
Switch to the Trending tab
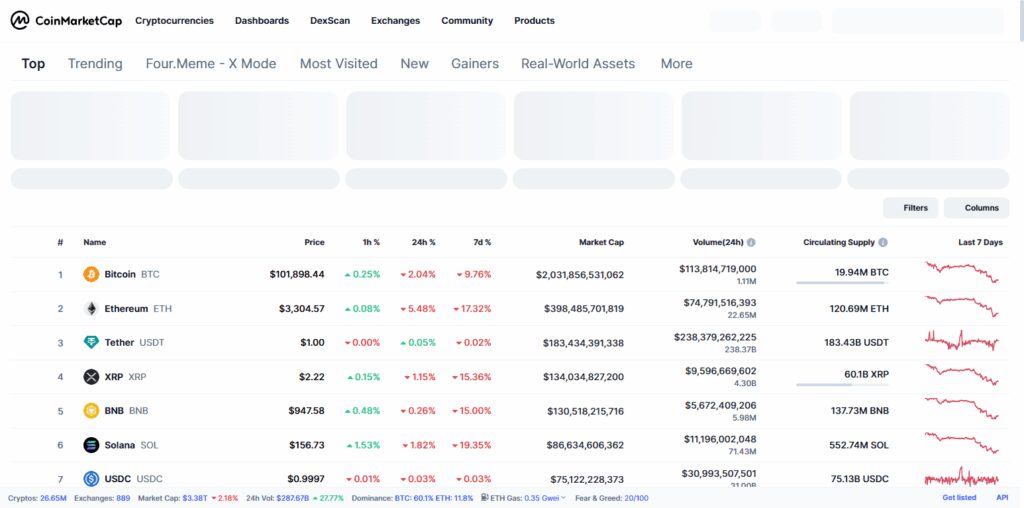(95, 63)
